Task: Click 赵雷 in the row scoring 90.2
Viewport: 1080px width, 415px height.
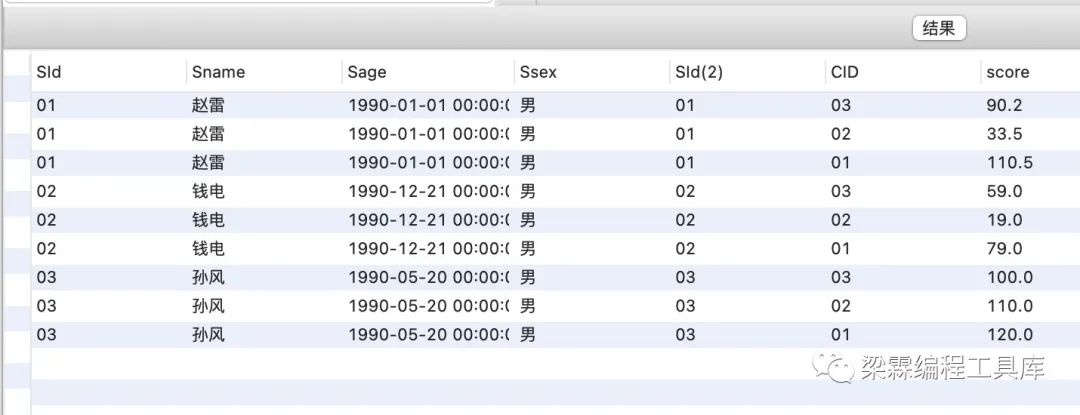Action: pyautogui.click(x=208, y=105)
